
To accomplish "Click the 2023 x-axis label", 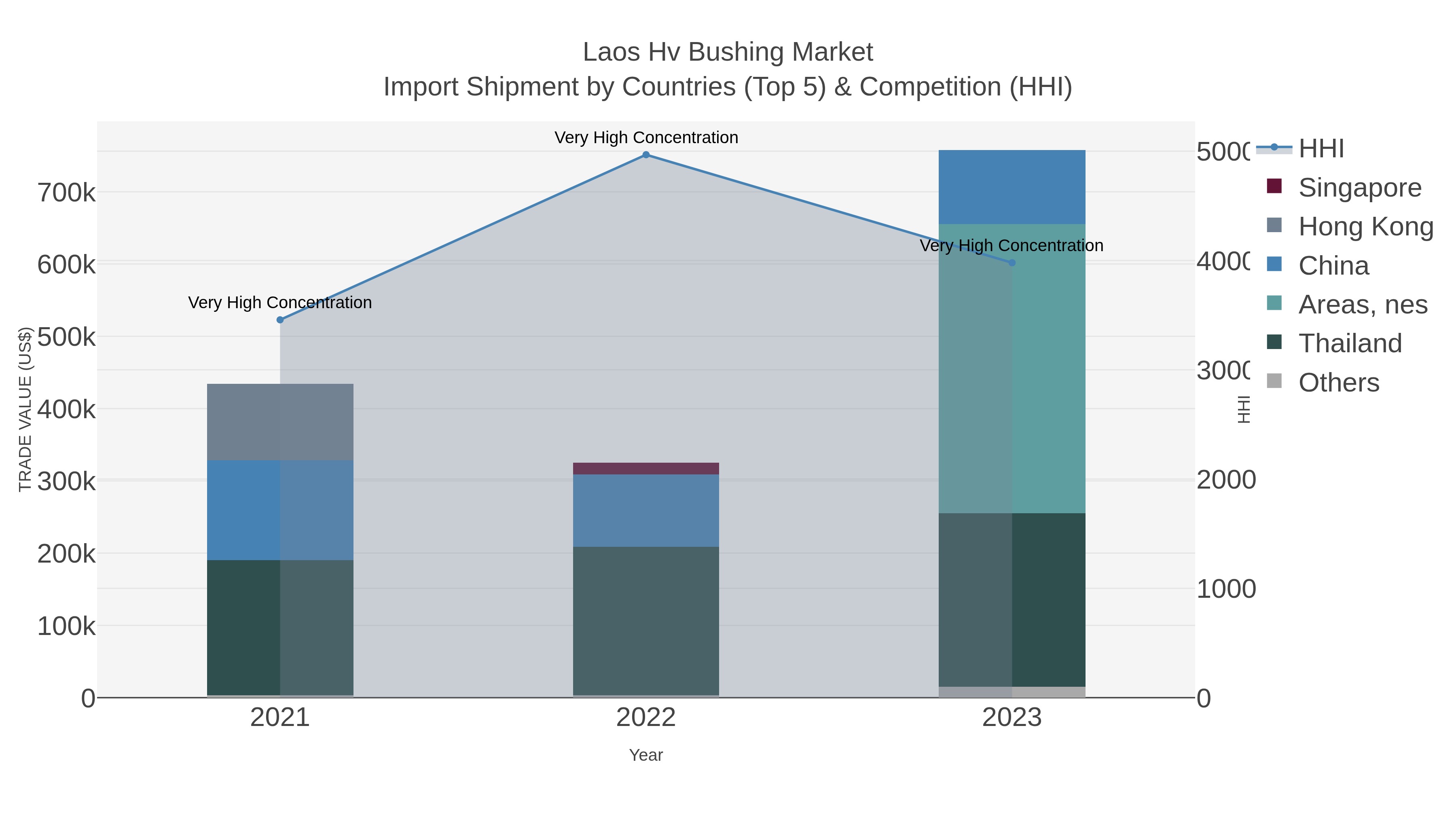I will click(x=1012, y=718).
